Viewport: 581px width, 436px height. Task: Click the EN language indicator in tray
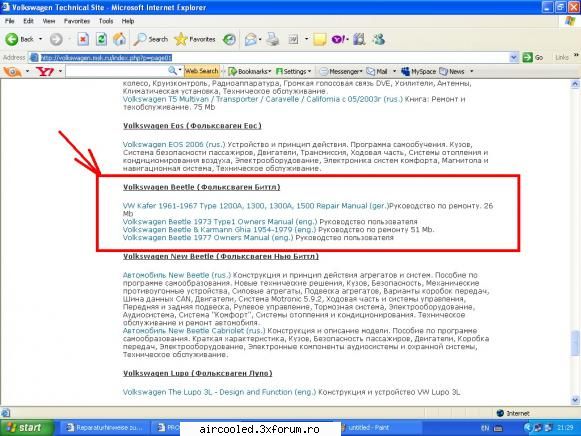click(x=485, y=428)
